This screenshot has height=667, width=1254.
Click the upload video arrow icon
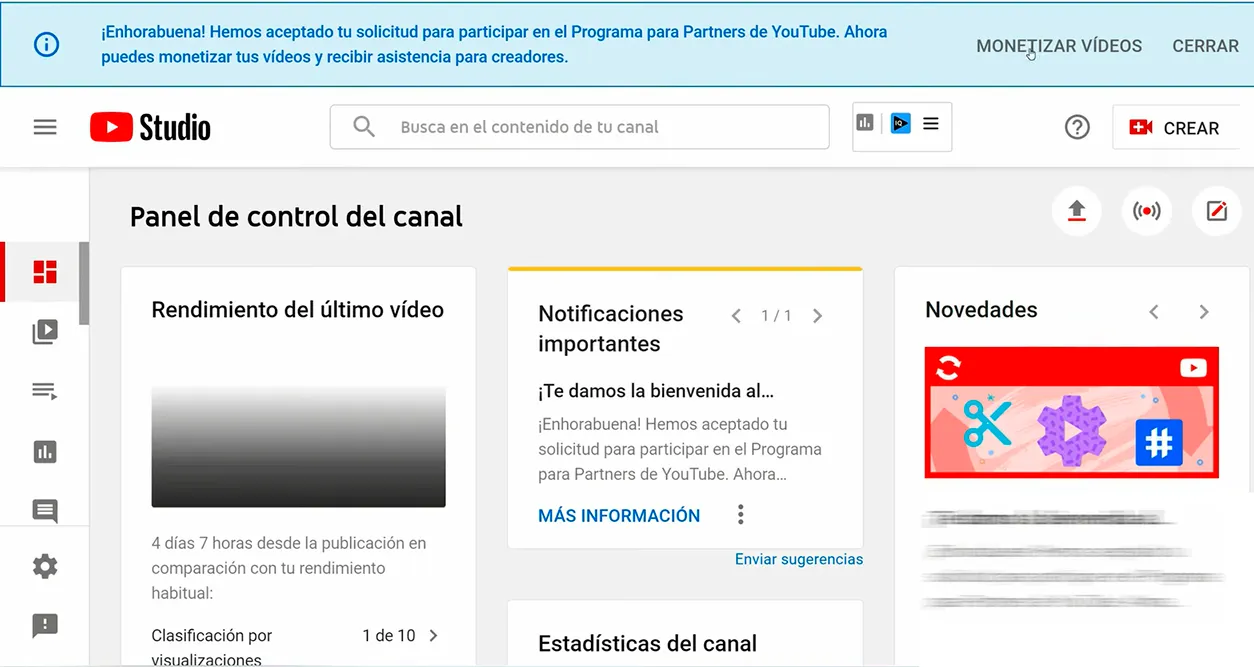coord(1076,211)
